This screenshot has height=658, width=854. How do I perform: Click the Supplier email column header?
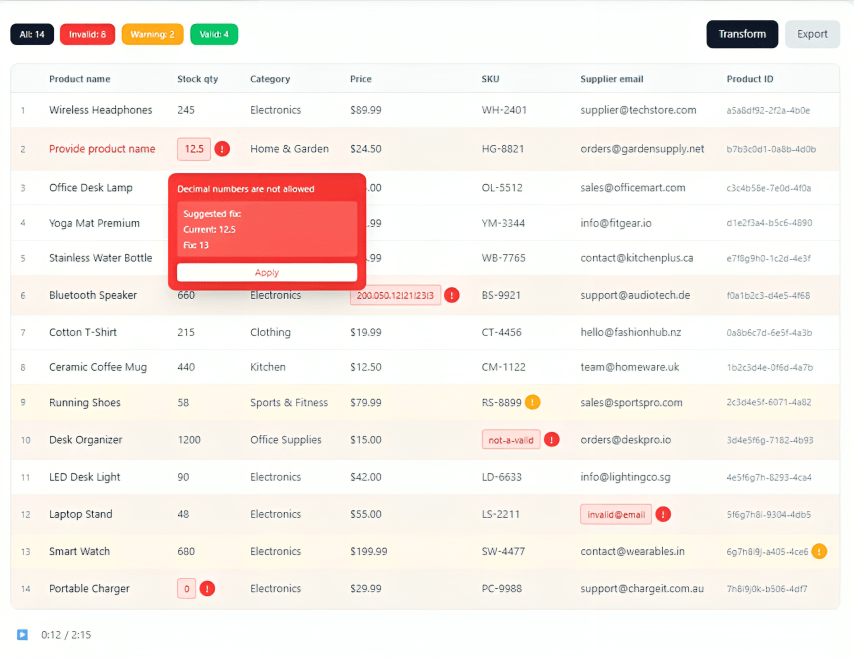pyautogui.click(x=611, y=79)
